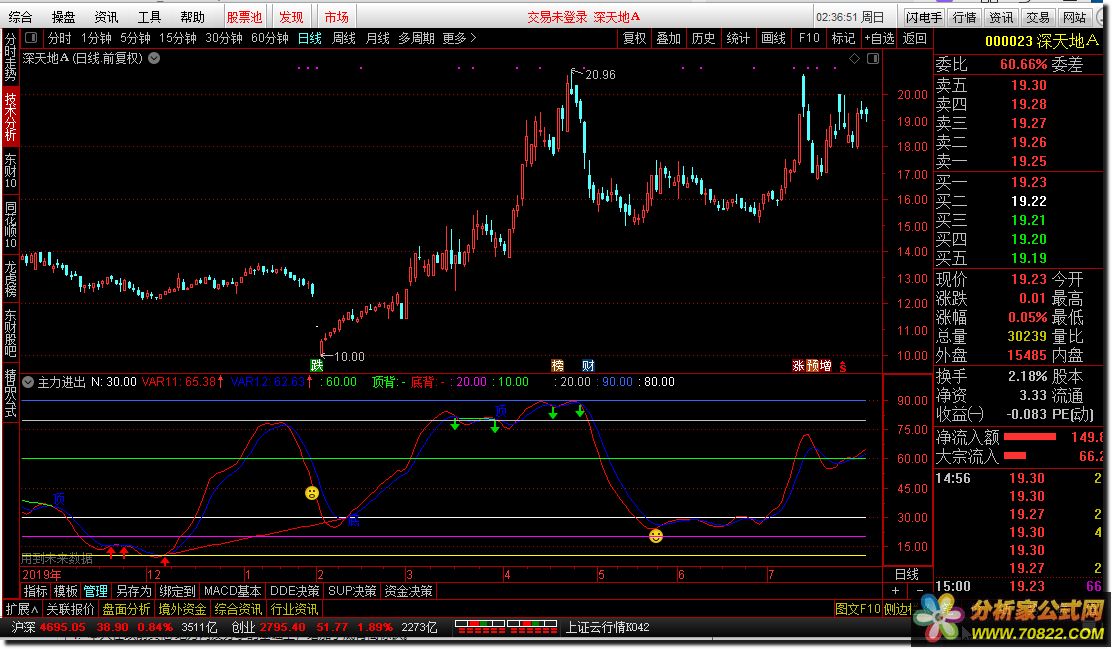The height and width of the screenshot is (649, 1113).
Task: Zoom in chart with plus button
Action: [896, 591]
